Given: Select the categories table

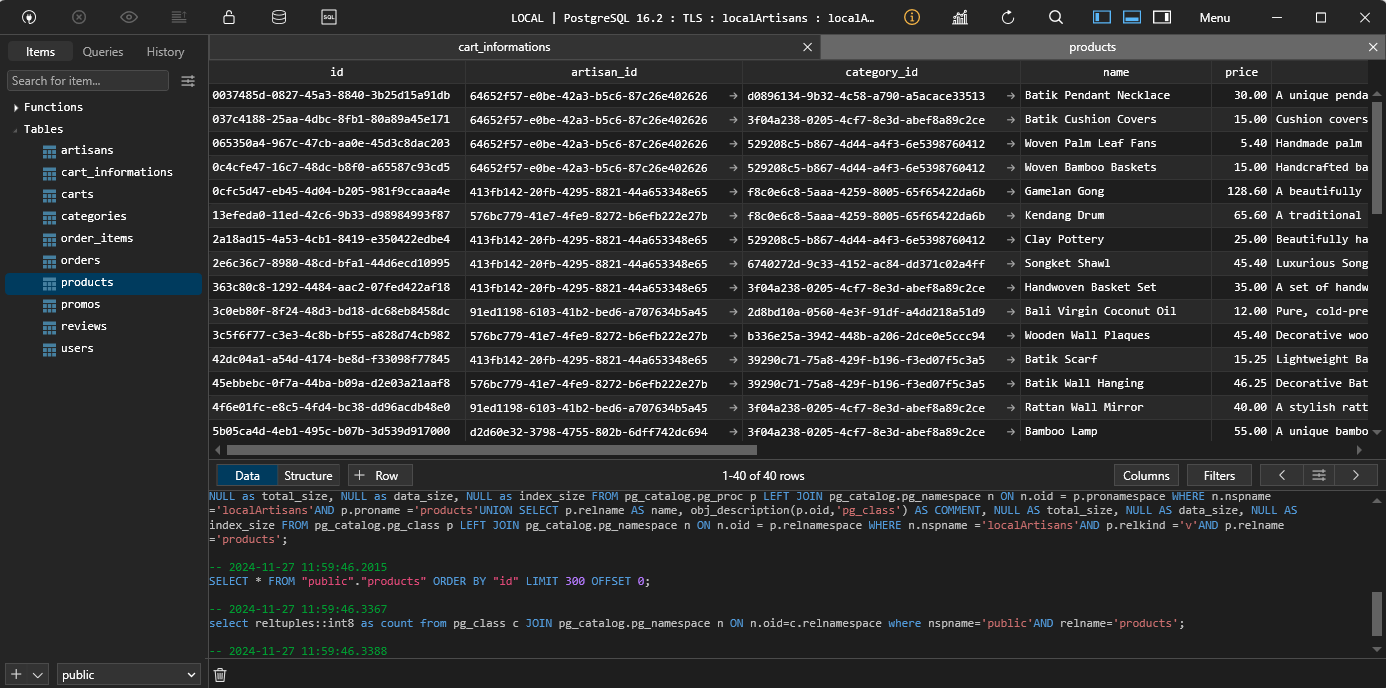Looking at the screenshot, I should click(x=93, y=216).
